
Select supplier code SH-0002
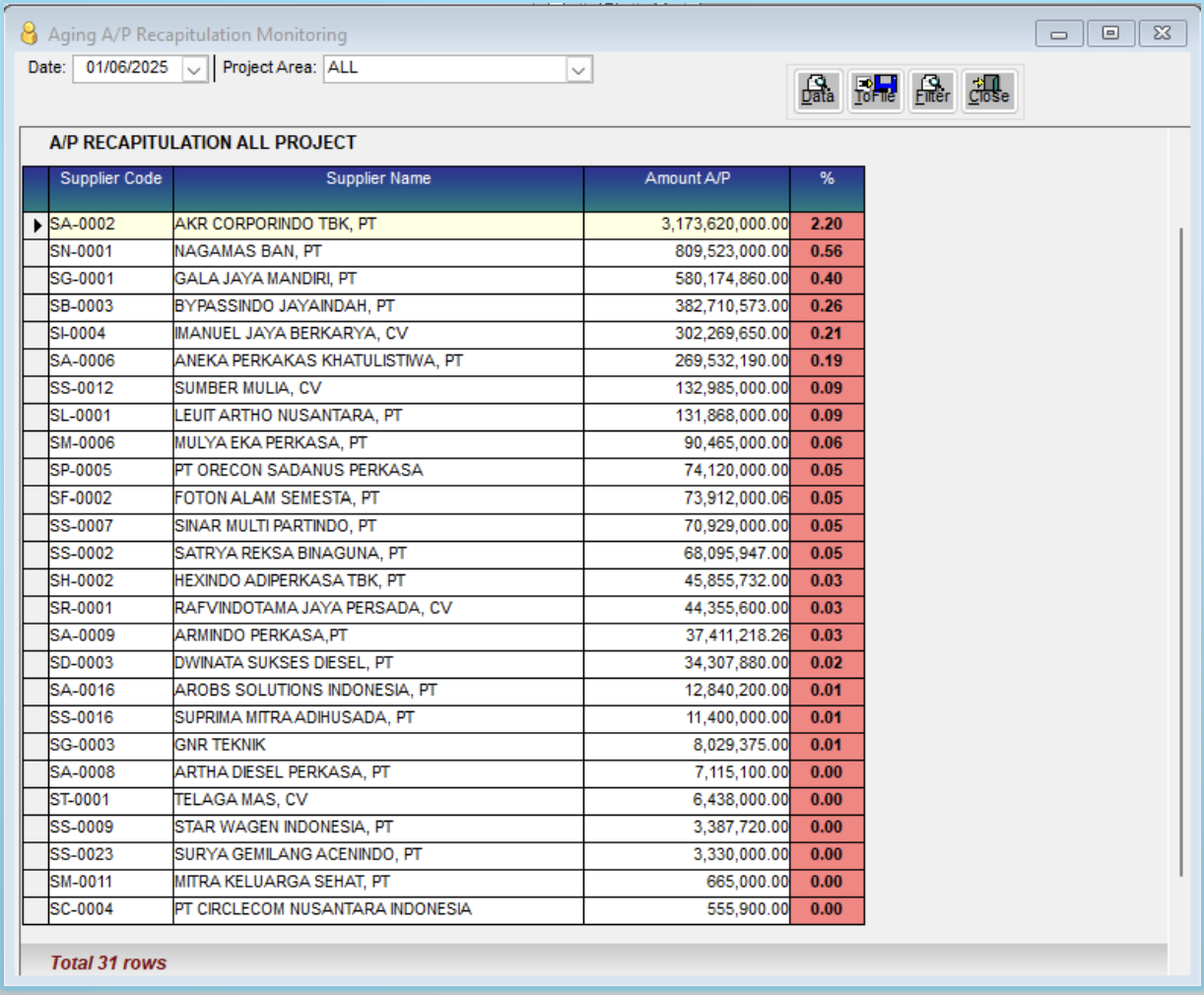110,581
